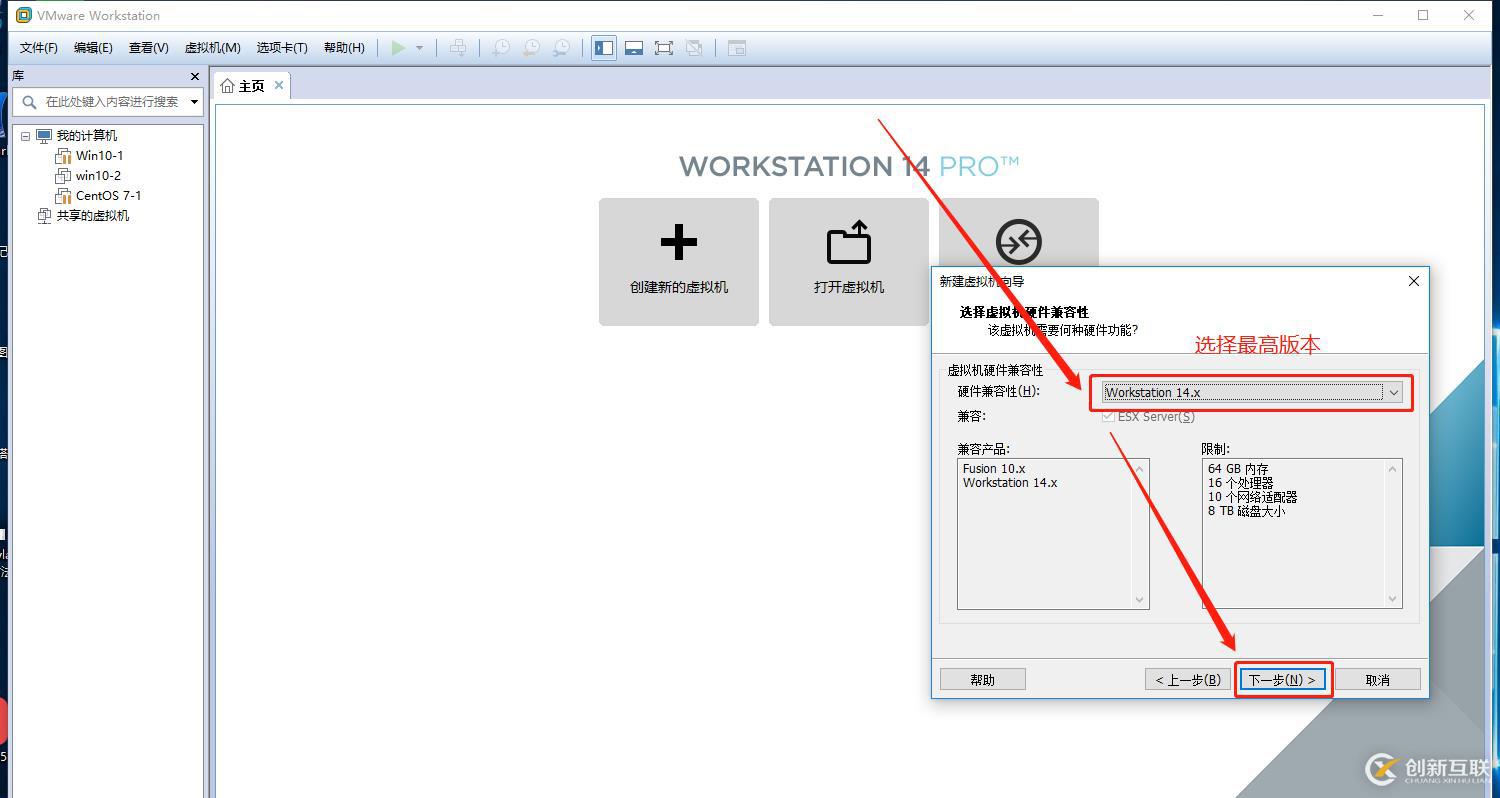
Task: Select the Win10-1 virtual machine
Action: 99,156
